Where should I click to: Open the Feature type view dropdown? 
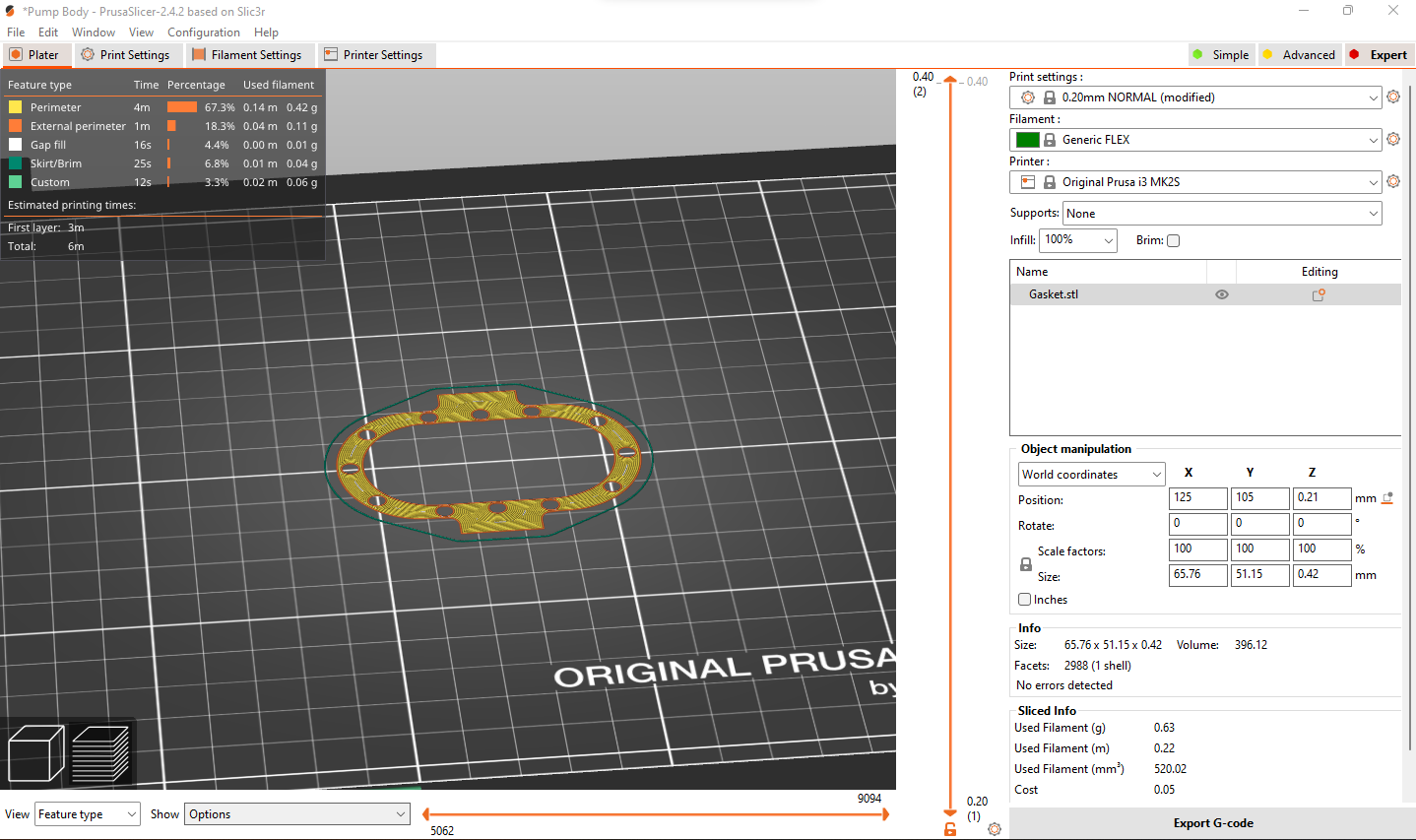pos(88,814)
